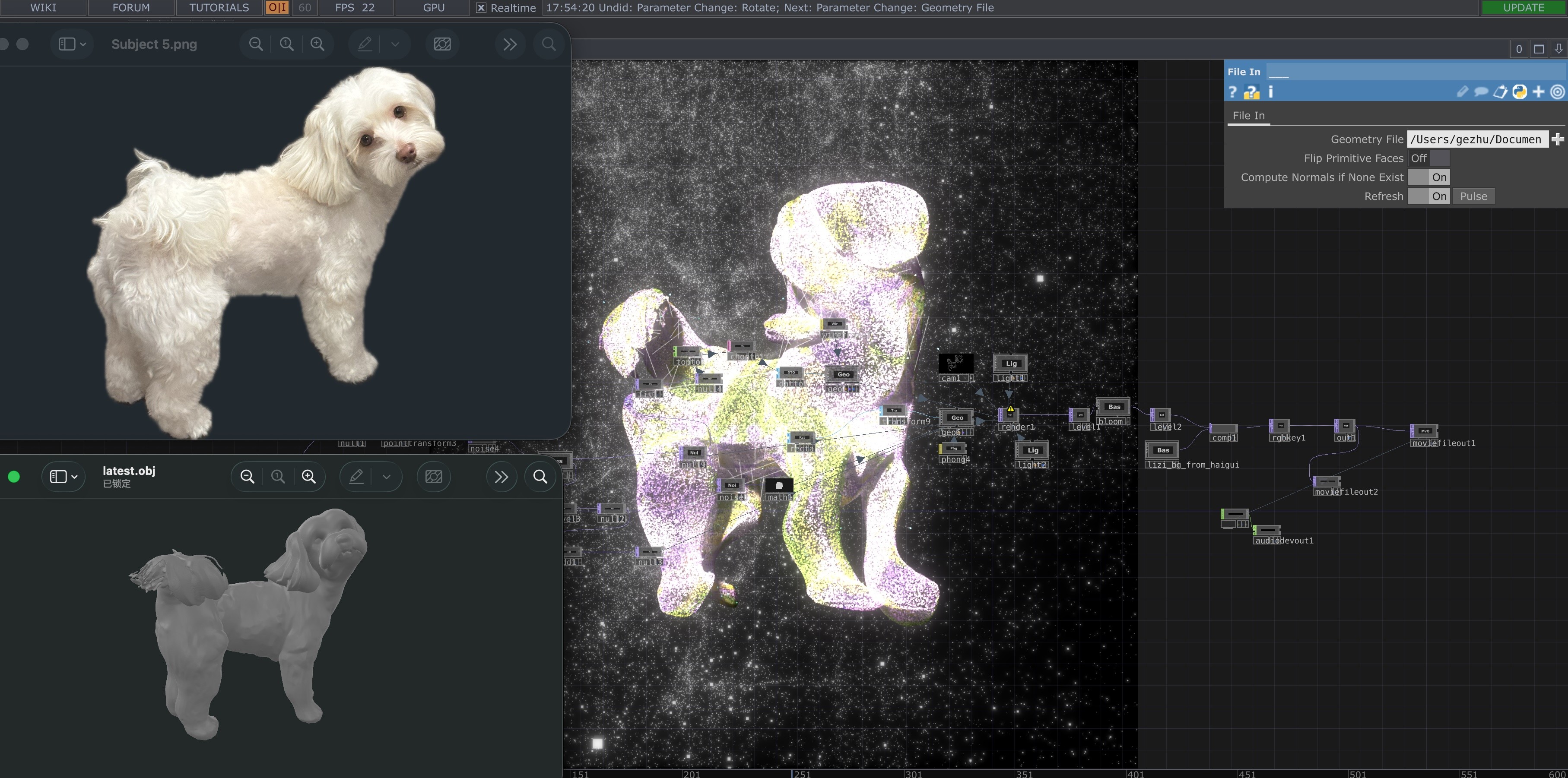Screen dimensions: 1568x778
Task: Click the copy parameters clipboard icon
Action: coord(1501,92)
